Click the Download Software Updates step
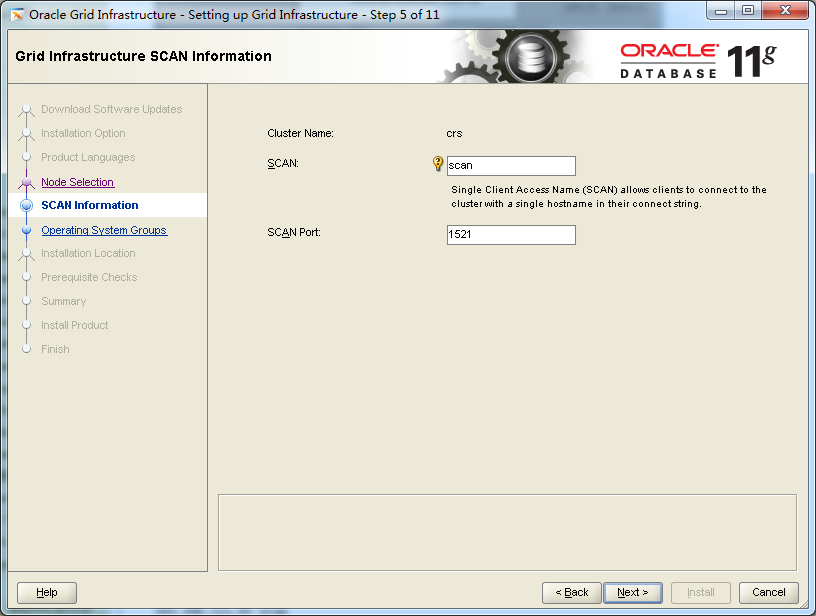The image size is (816, 616). (111, 109)
